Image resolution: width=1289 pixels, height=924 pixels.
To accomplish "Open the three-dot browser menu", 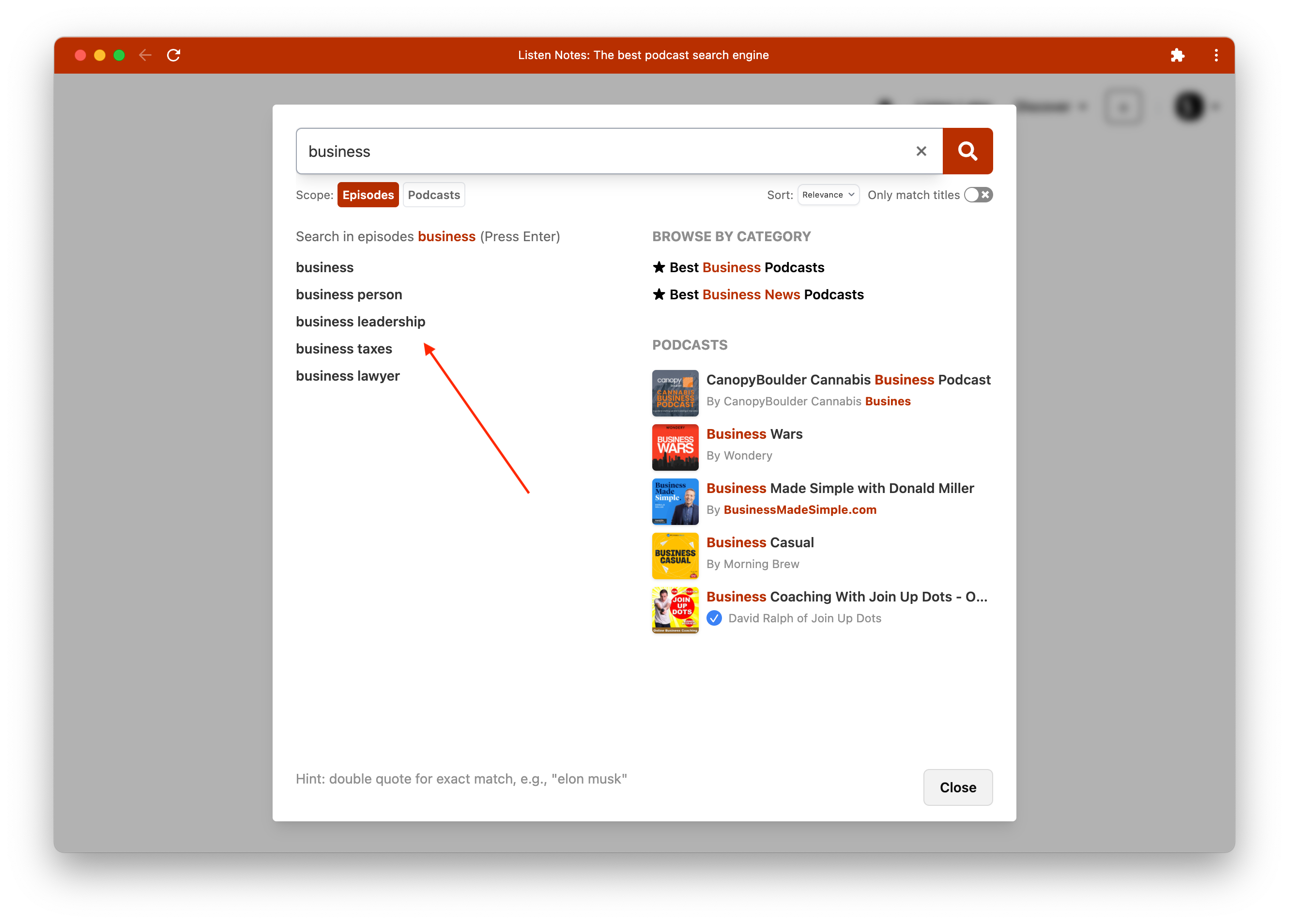I will [x=1216, y=55].
